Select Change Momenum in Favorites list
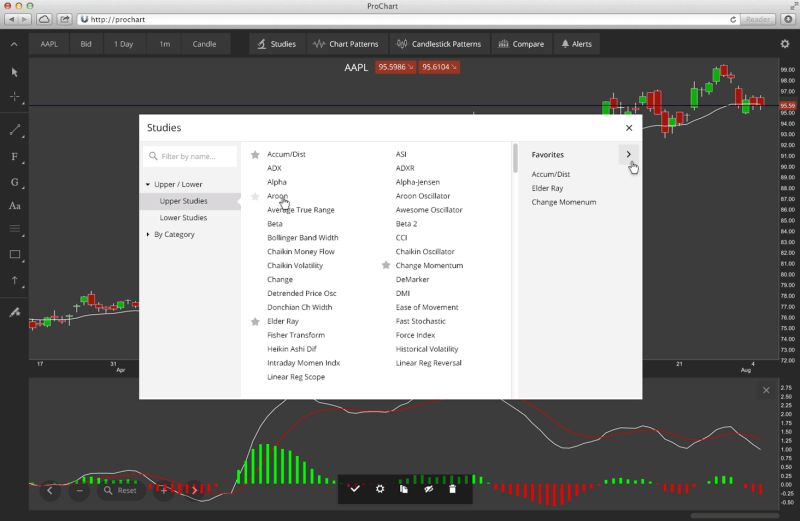The image size is (800, 521). pyautogui.click(x=563, y=202)
